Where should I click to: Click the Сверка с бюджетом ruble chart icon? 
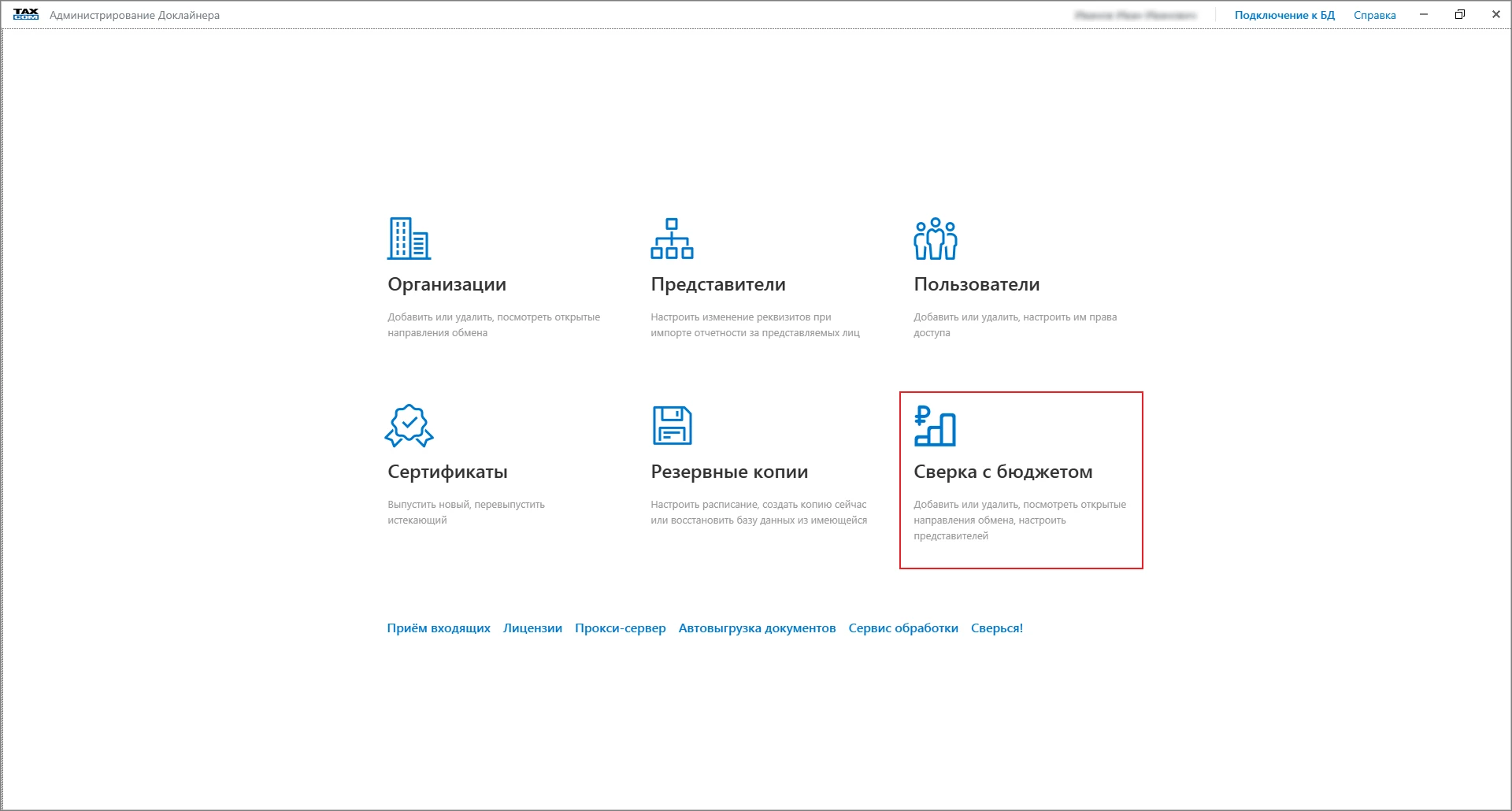(x=935, y=426)
